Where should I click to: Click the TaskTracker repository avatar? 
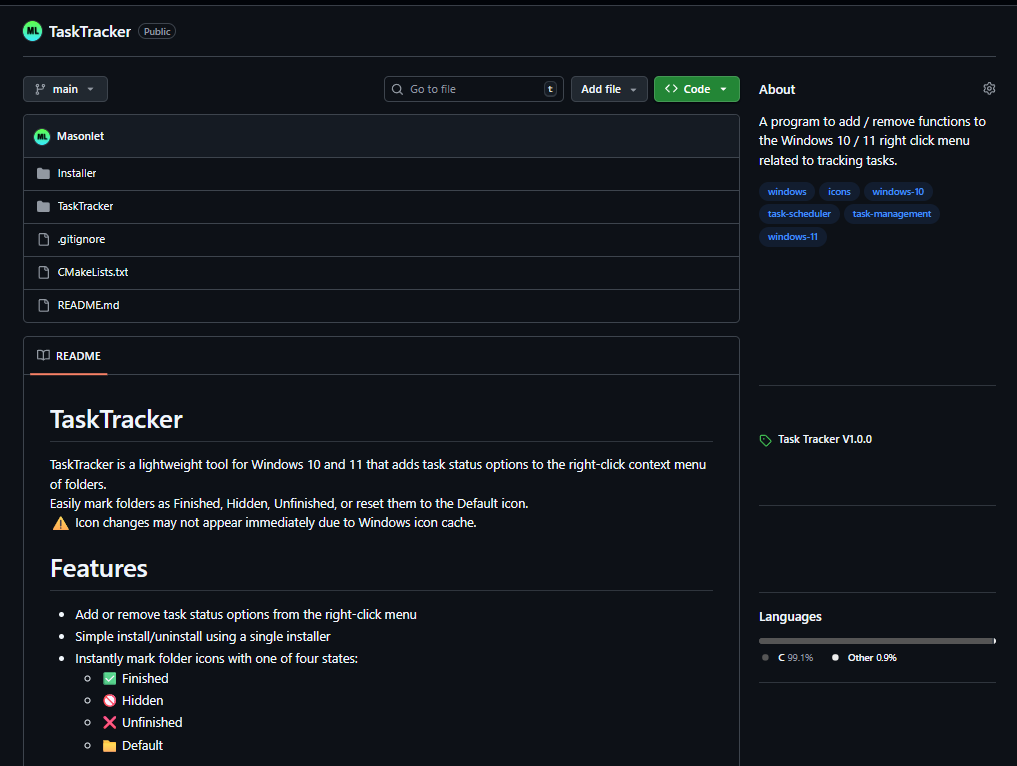point(30,31)
